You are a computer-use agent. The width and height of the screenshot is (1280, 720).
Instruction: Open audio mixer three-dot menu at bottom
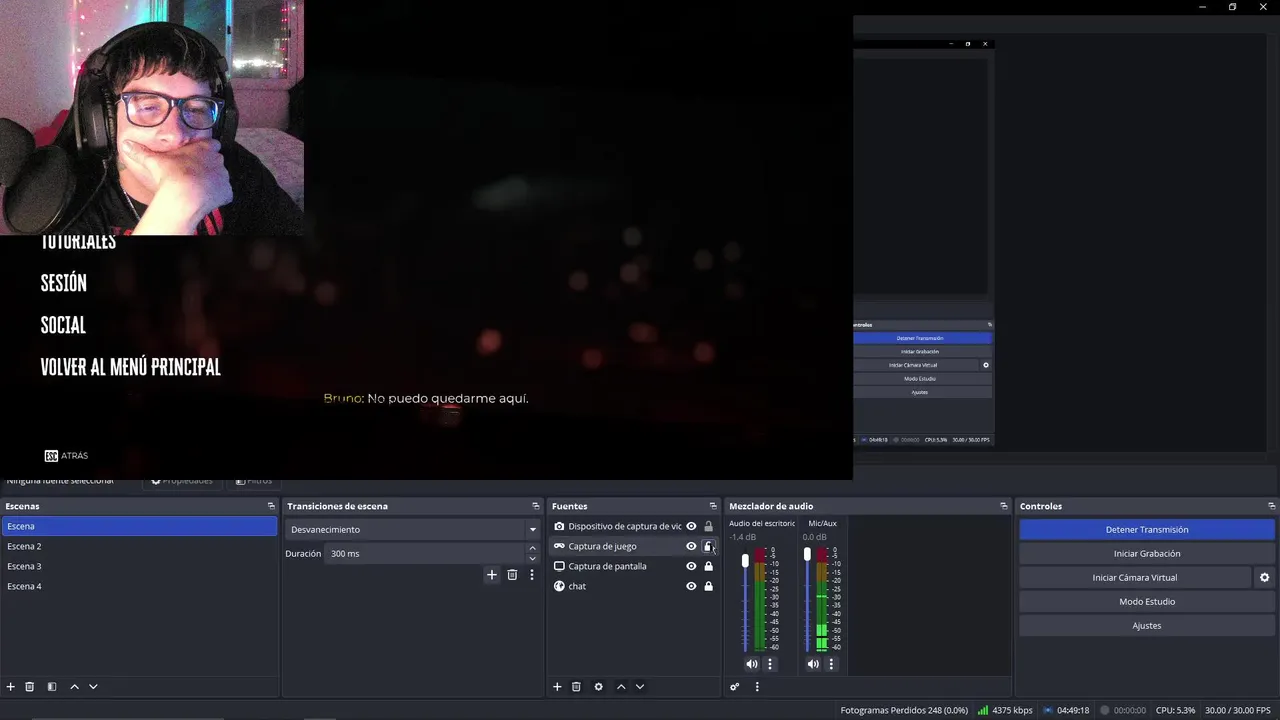757,687
